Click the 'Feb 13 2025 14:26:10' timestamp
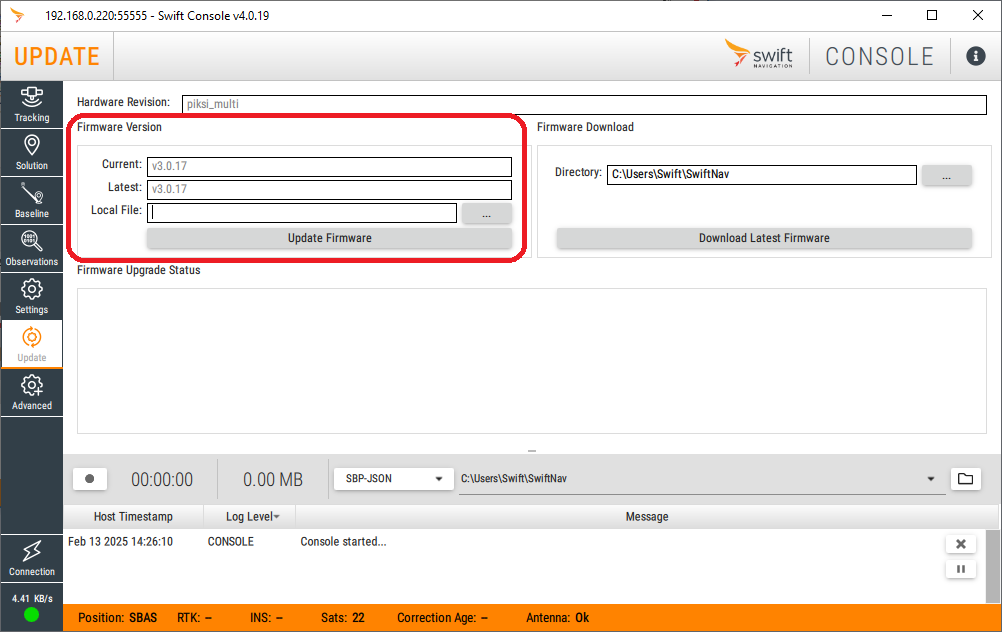 coord(120,541)
